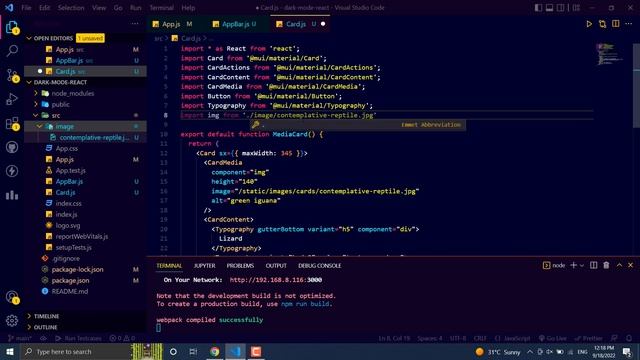The image size is (640, 360).
Task: Open the bar chart icon in activity bar
Action: [12, 195]
